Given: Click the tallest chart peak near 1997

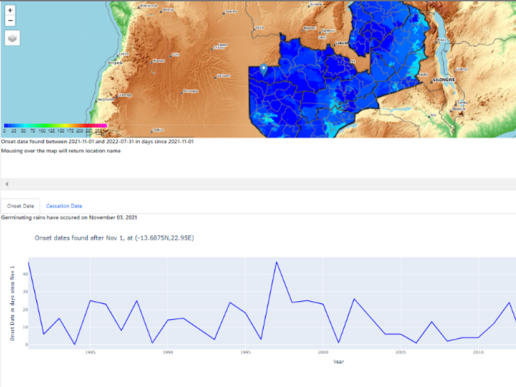Looking at the screenshot, I should pos(276,263).
